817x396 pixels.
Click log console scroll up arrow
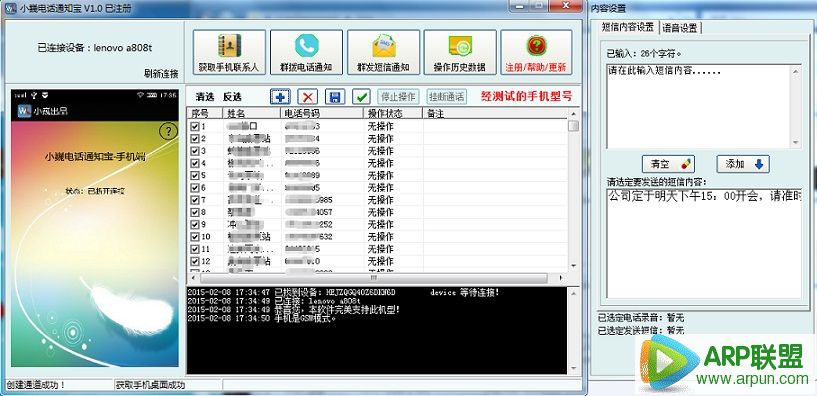tap(574, 292)
